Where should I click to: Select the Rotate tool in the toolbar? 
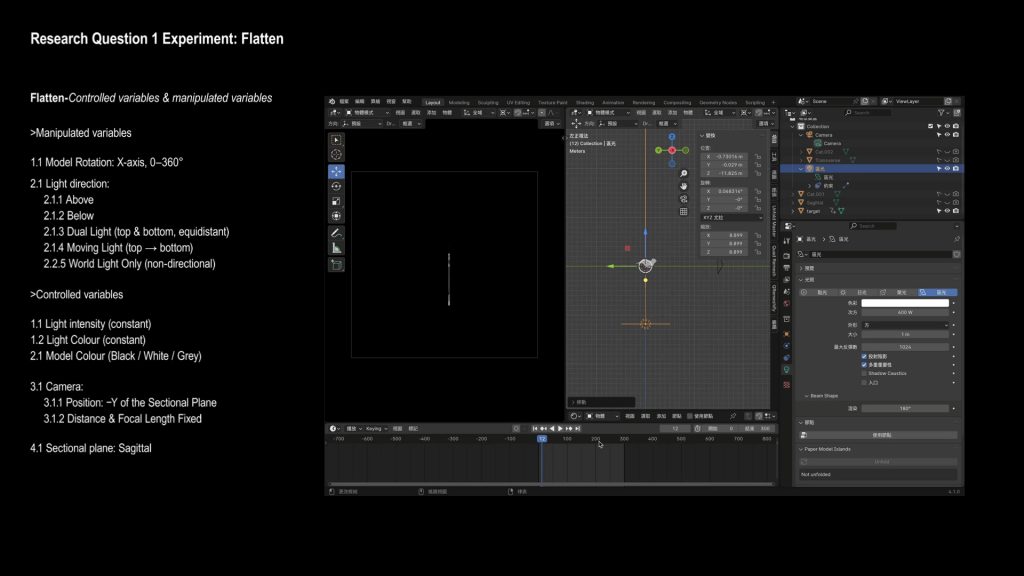click(x=336, y=186)
